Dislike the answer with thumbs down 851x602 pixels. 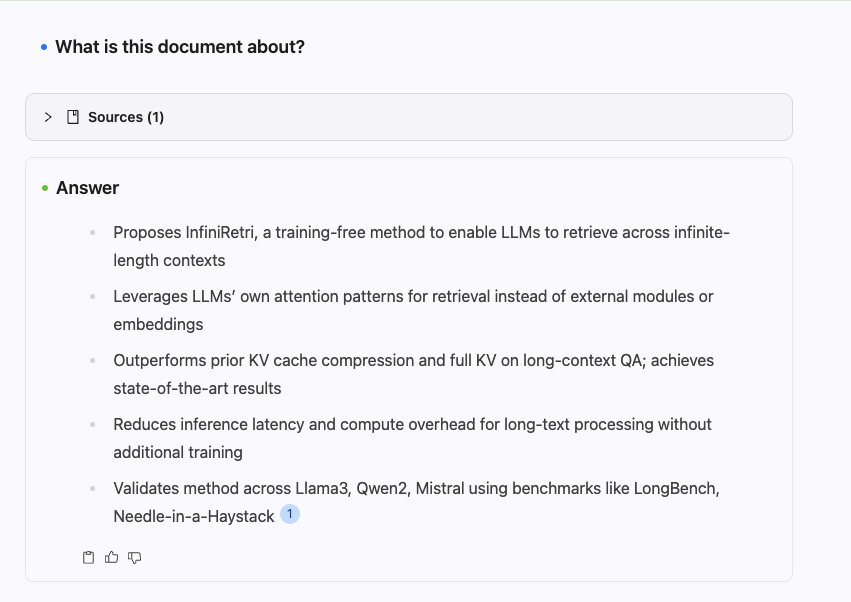coord(135,557)
